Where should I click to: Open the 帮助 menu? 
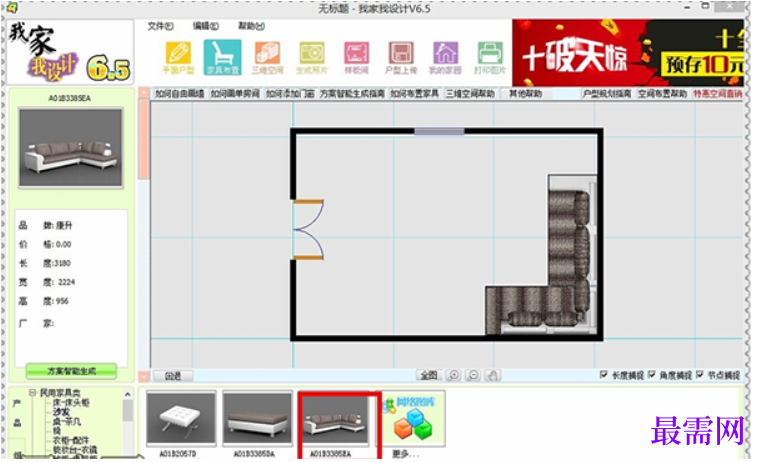pos(251,26)
